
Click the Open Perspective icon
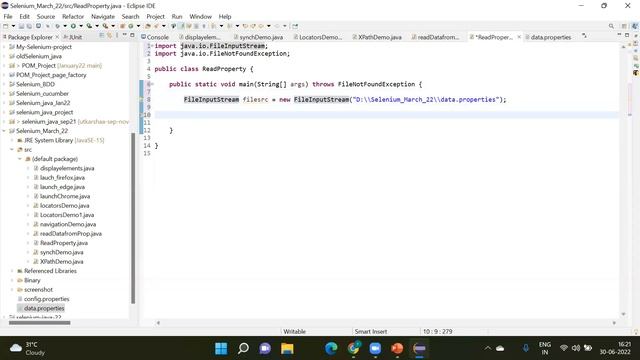tap(624, 26)
